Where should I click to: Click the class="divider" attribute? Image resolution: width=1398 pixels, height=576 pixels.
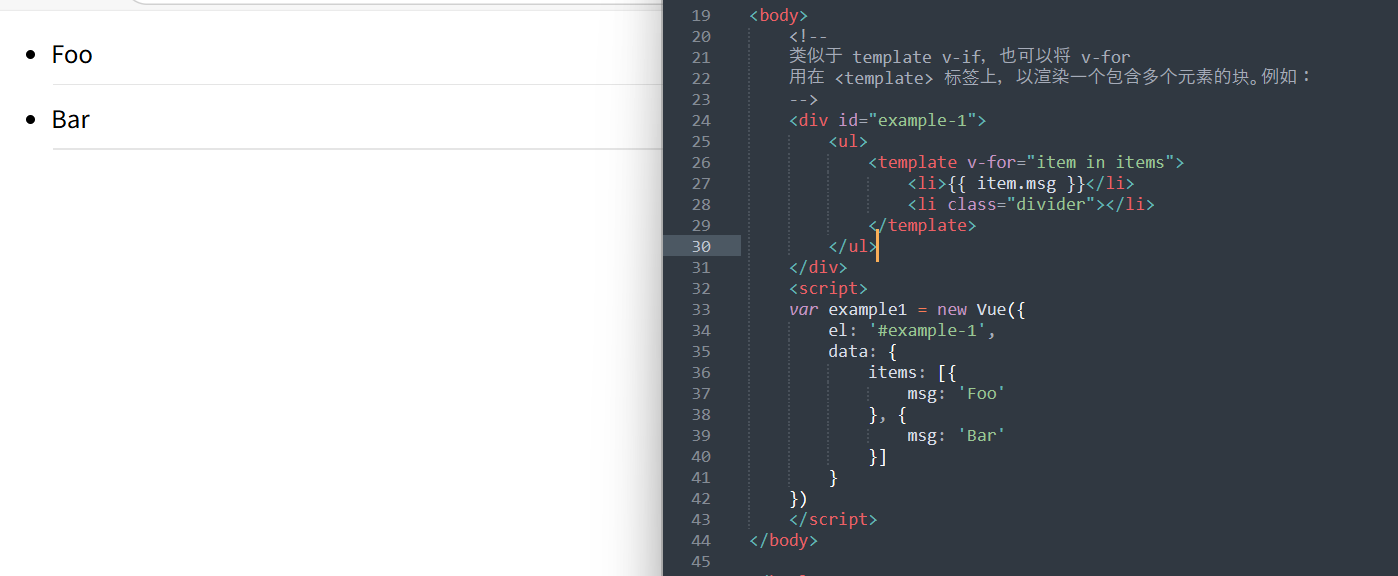(x=1021, y=204)
